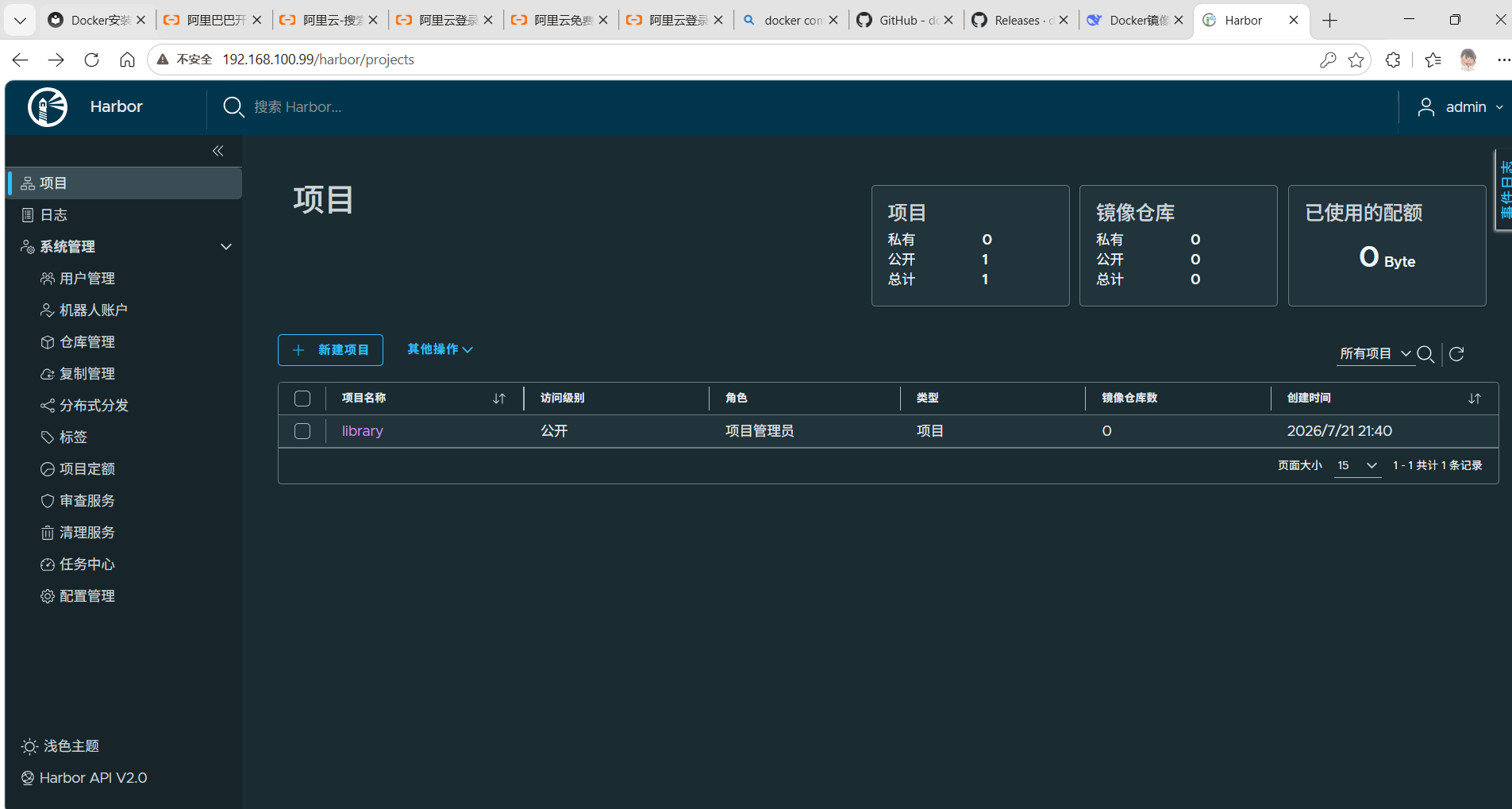Go back in browser history
Image resolution: width=1512 pixels, height=809 pixels.
point(21,60)
